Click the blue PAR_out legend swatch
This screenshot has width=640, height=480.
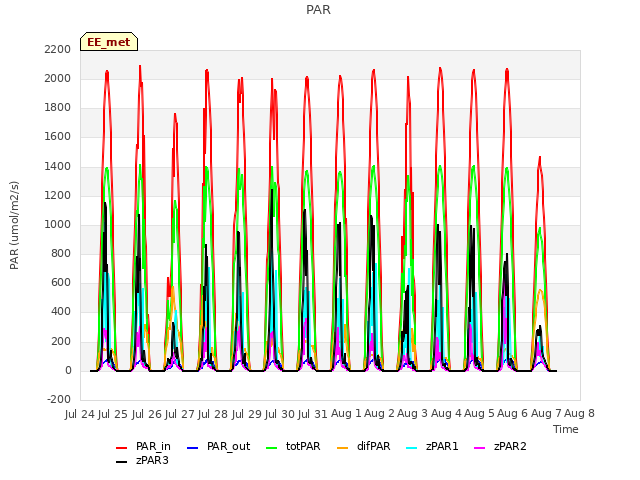pos(192,448)
